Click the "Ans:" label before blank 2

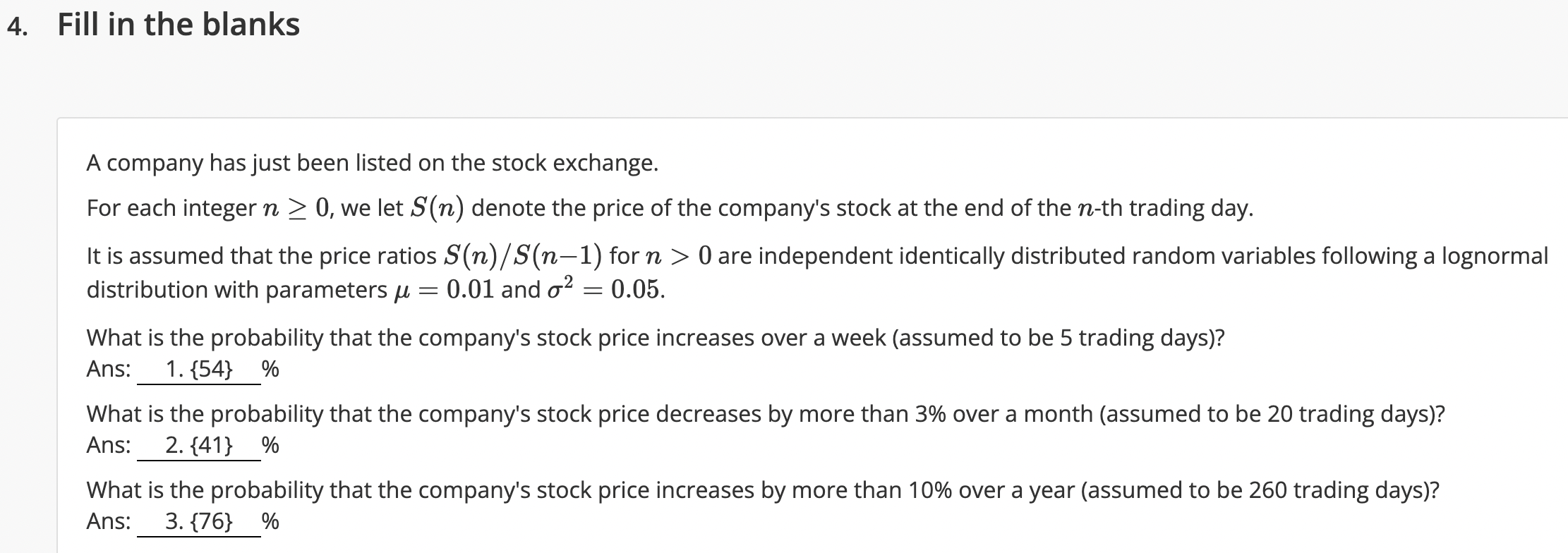pyautogui.click(x=109, y=445)
